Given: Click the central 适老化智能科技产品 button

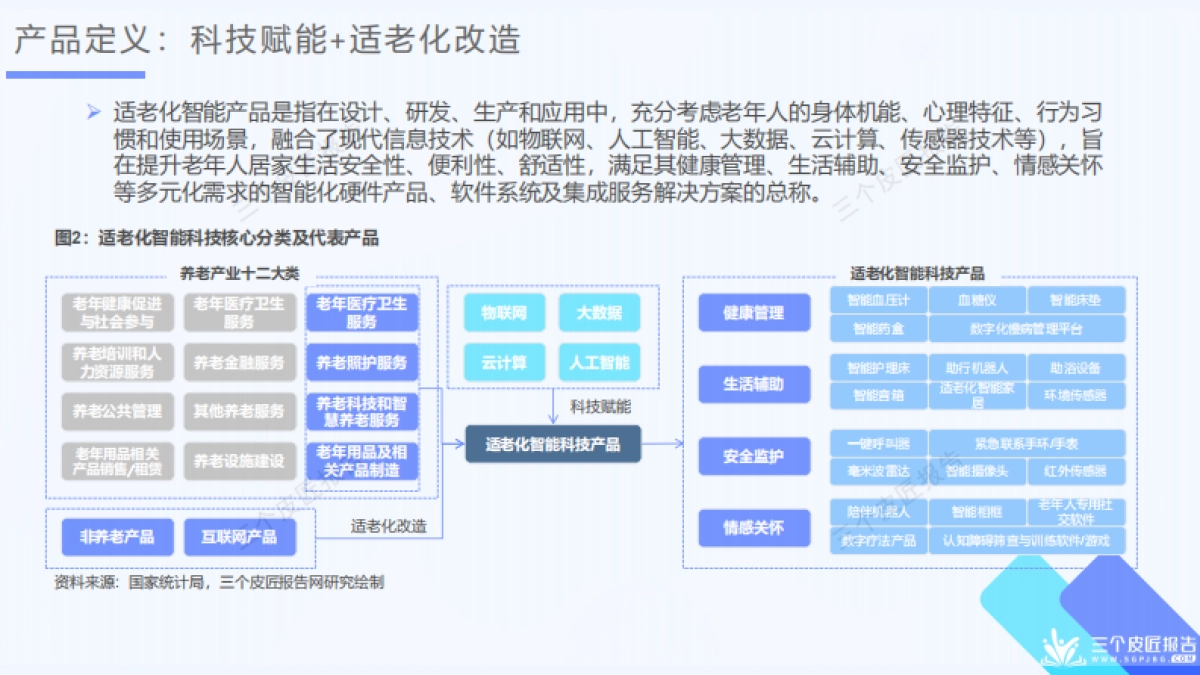Looking at the screenshot, I should click(x=552, y=445).
